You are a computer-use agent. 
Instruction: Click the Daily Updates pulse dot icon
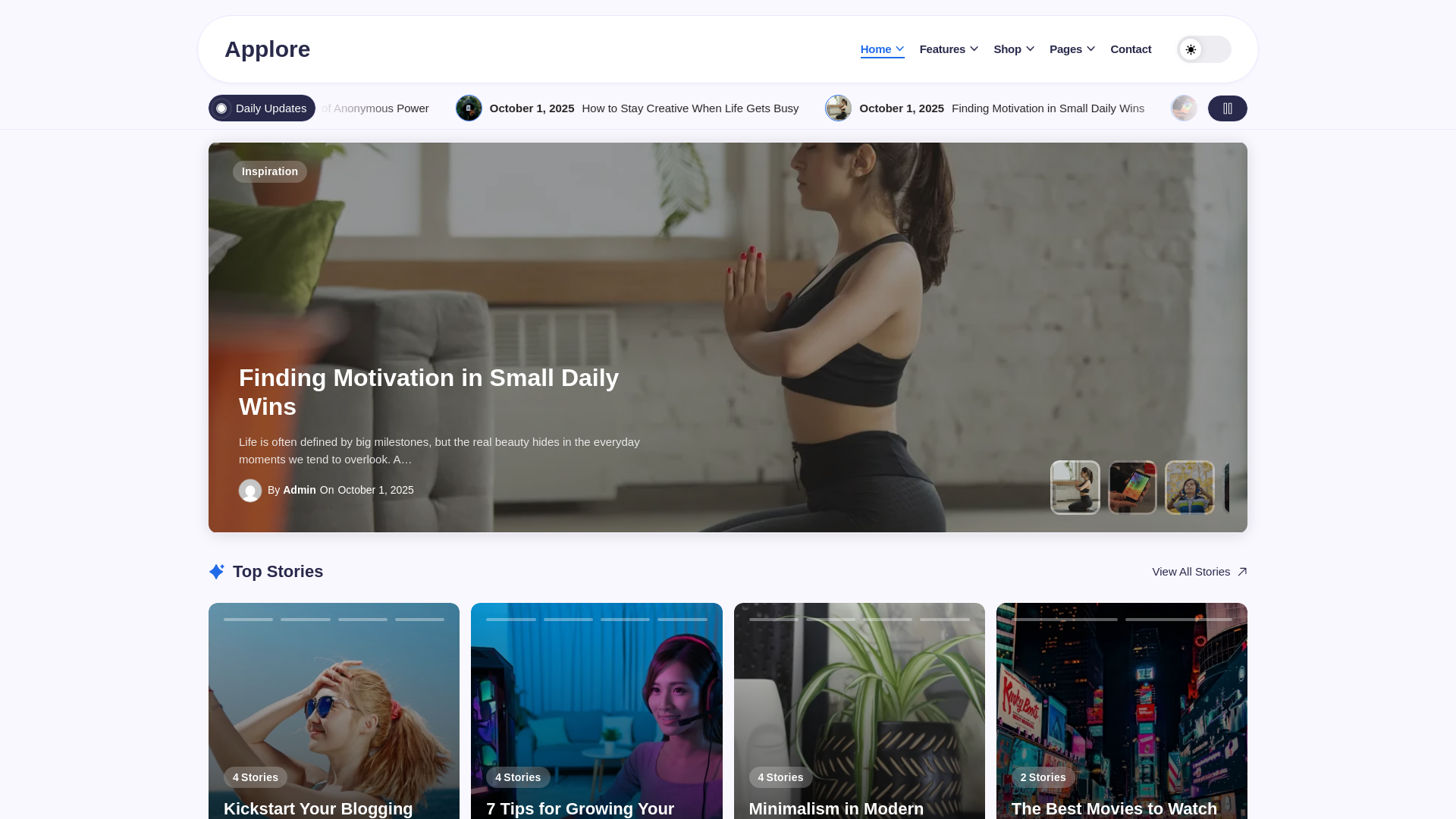click(221, 108)
